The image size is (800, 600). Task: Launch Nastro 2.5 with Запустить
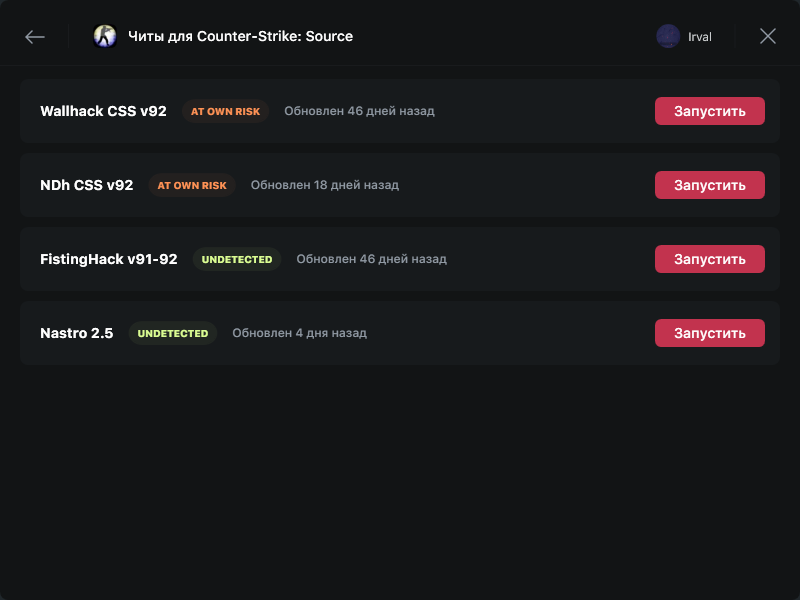[710, 333]
